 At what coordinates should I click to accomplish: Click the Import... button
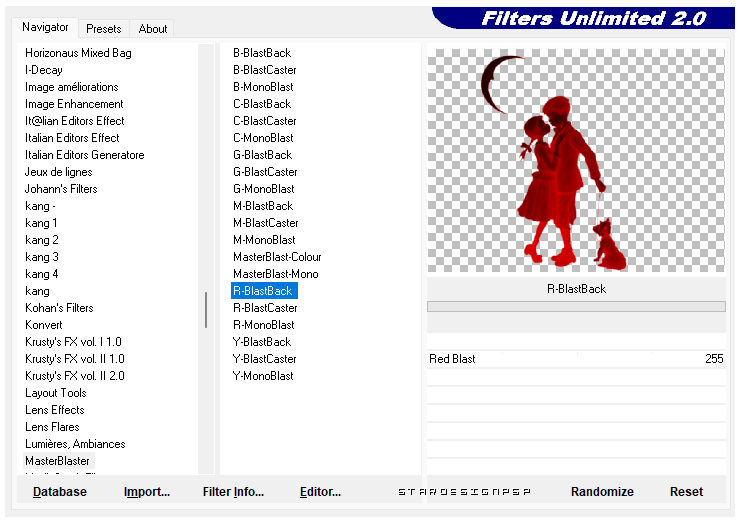[147, 492]
